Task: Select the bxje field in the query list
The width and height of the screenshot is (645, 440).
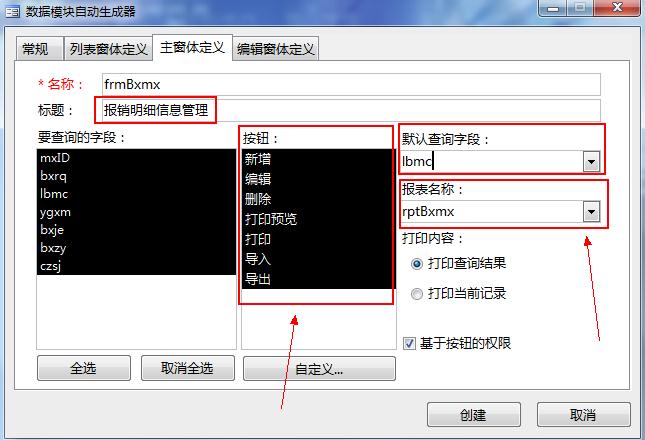Action: coord(136,230)
